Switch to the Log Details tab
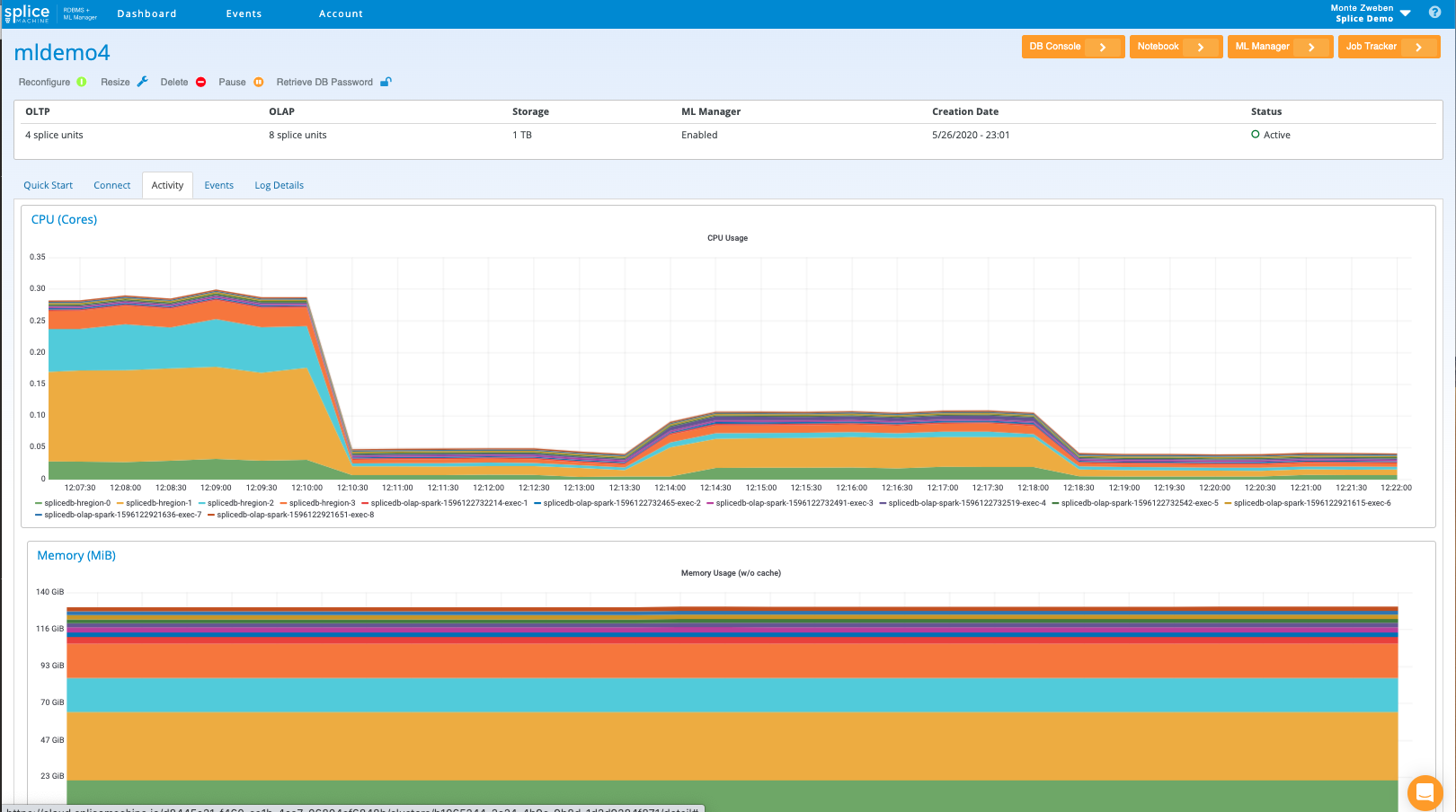Screen dimensions: 1456x812 [x=280, y=185]
